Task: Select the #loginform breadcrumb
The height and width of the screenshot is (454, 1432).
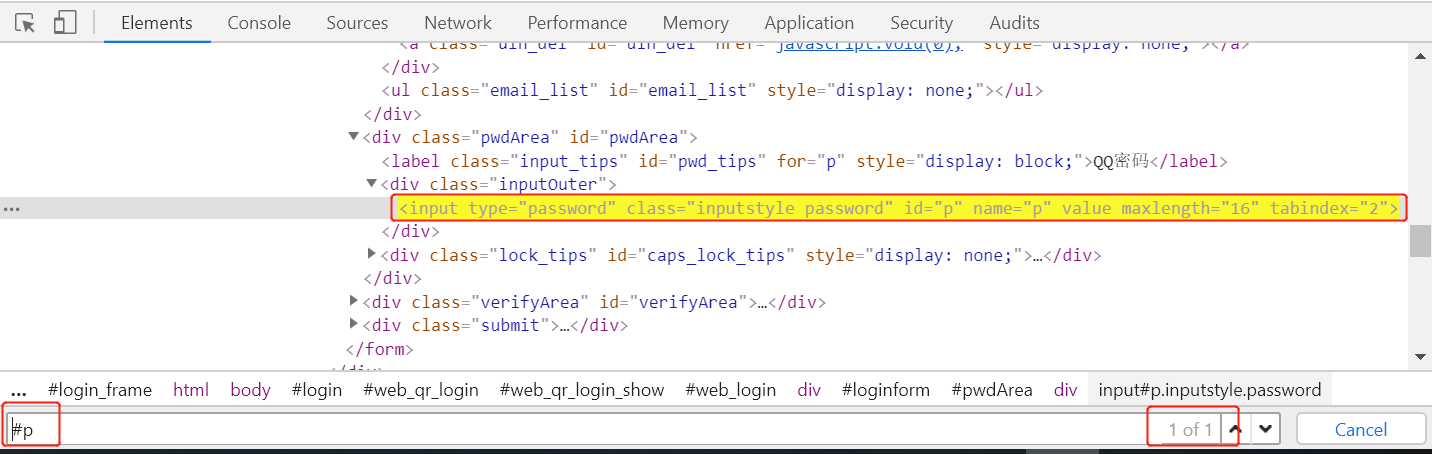Action: (x=886, y=390)
